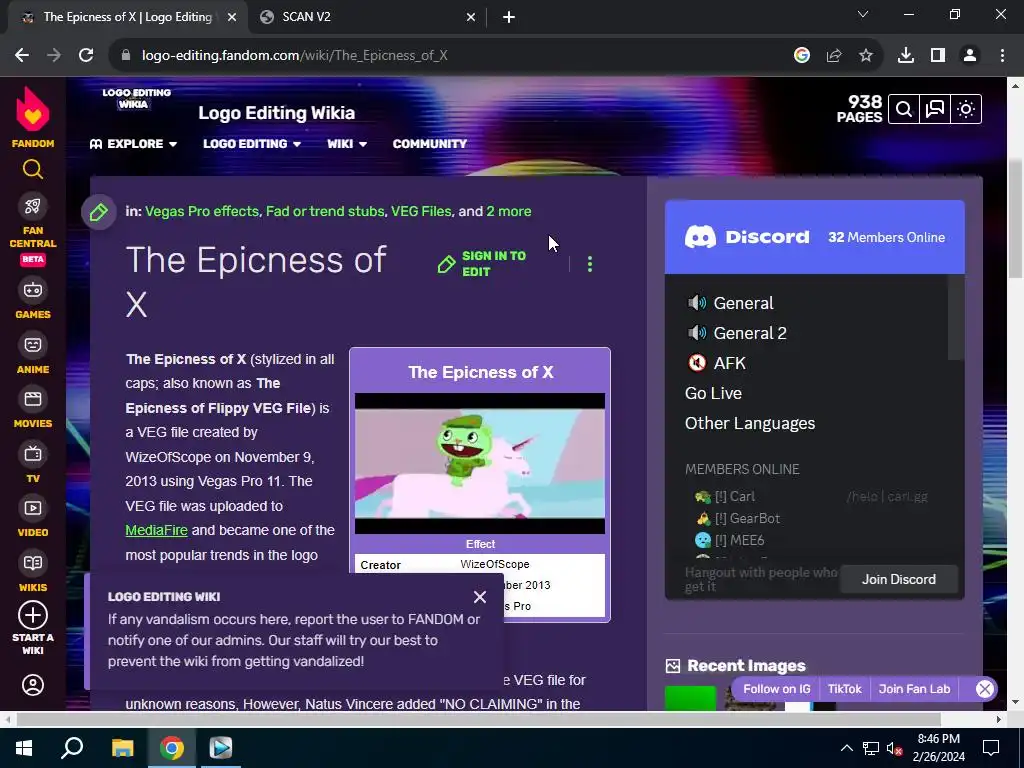Image resolution: width=1024 pixels, height=768 pixels.
Task: Toggle Chrome side panel icon
Action: (x=938, y=56)
